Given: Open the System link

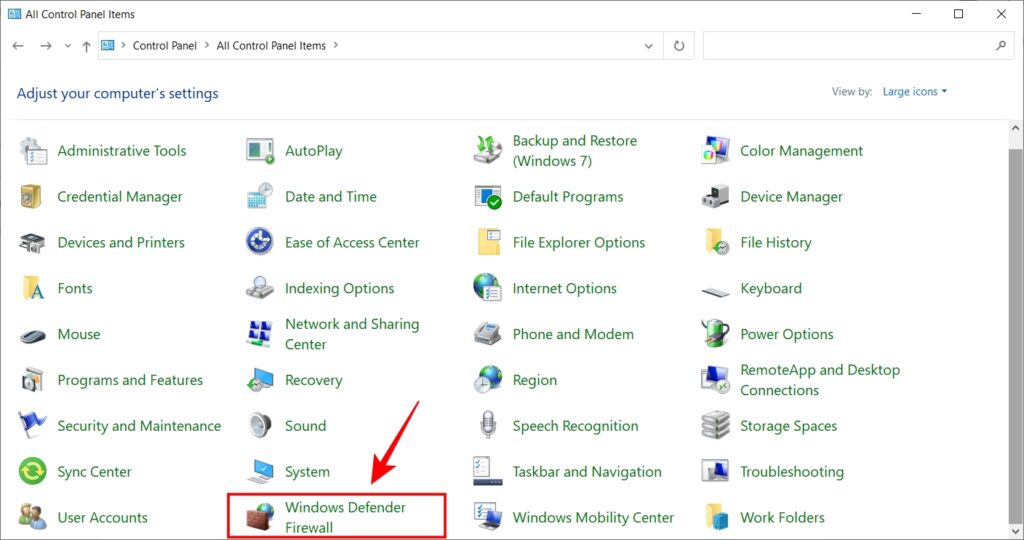Looking at the screenshot, I should (307, 471).
